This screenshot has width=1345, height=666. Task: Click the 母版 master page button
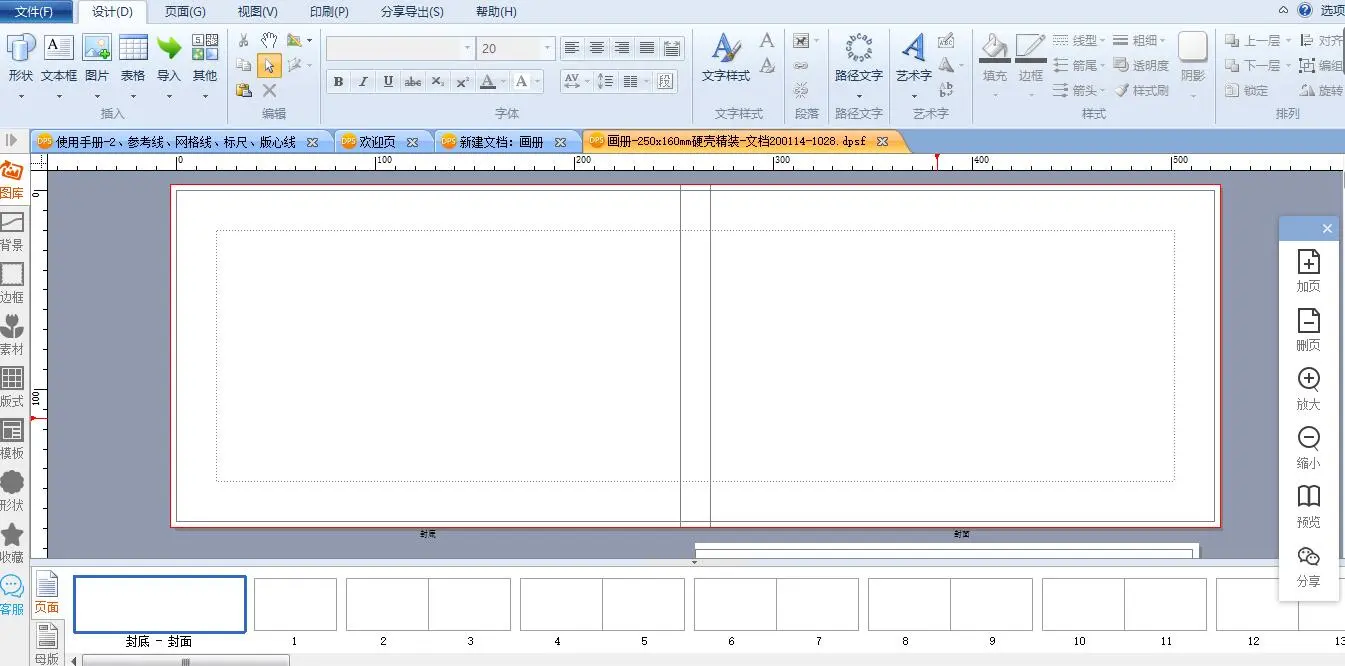[46, 643]
